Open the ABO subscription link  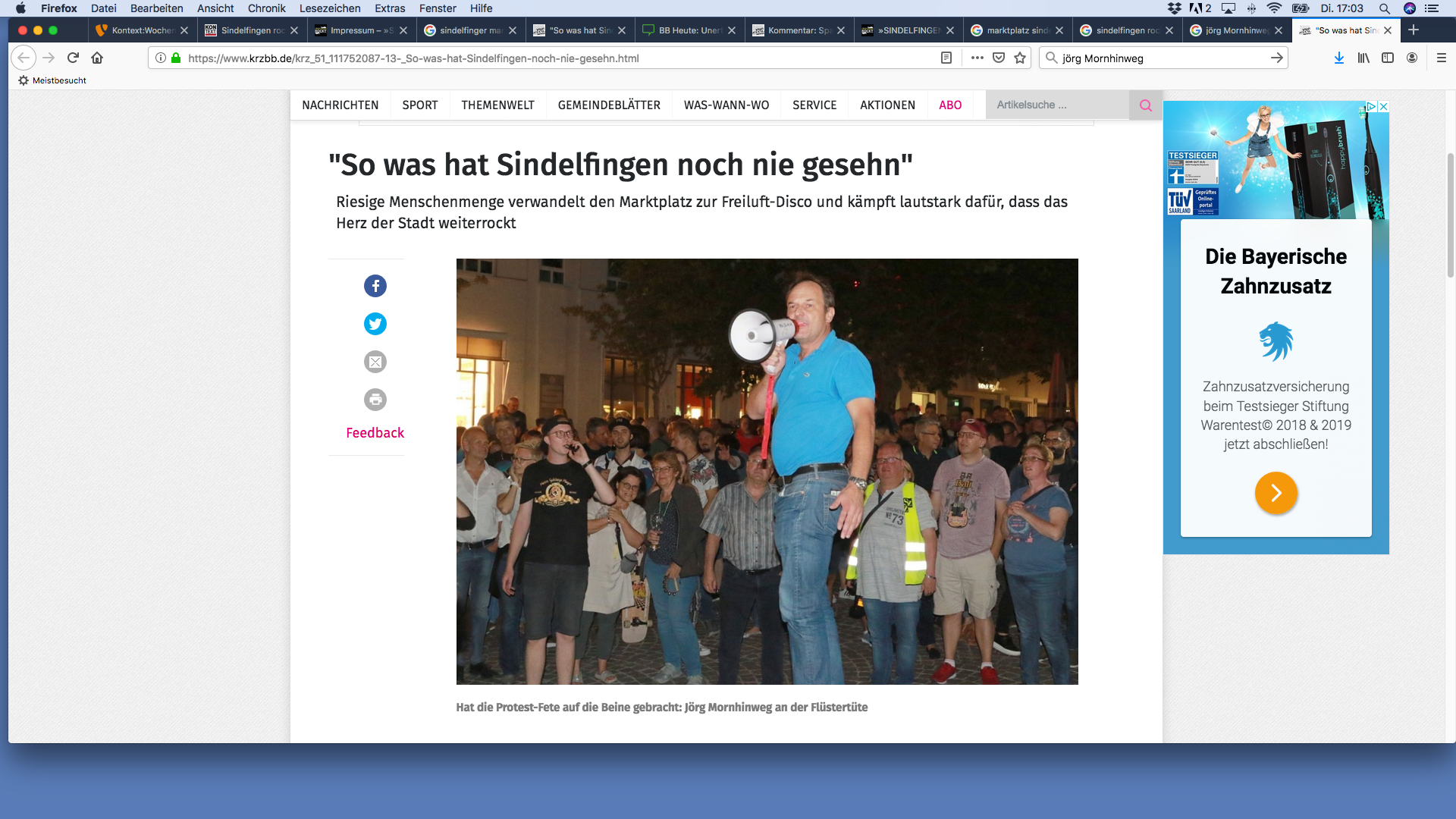click(950, 105)
